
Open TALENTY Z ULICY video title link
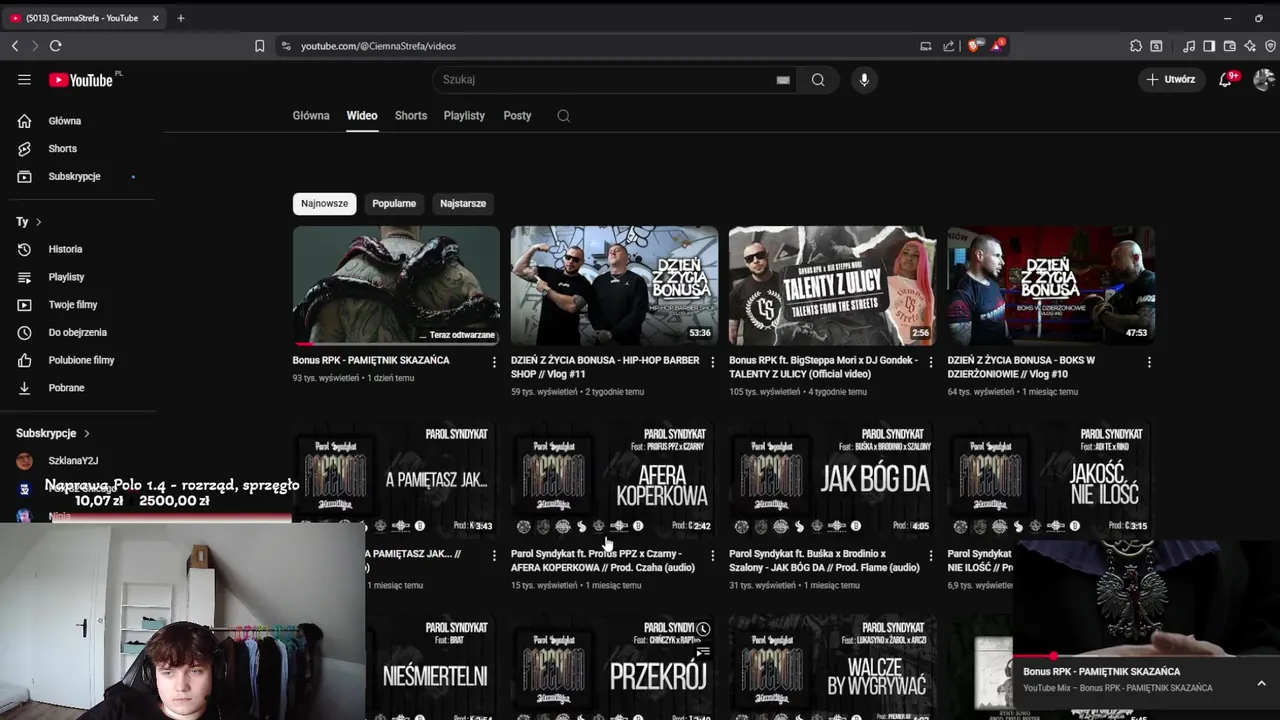[x=823, y=367]
